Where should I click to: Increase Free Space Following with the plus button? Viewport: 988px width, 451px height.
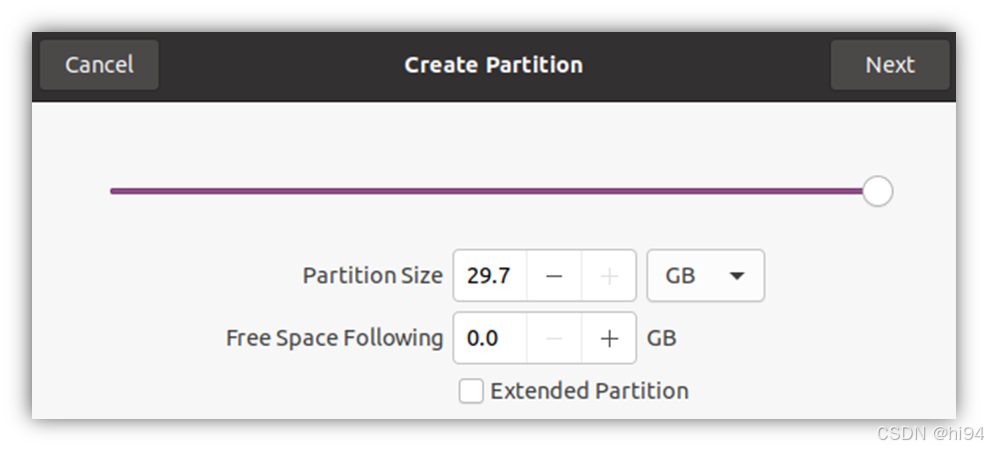tap(609, 338)
